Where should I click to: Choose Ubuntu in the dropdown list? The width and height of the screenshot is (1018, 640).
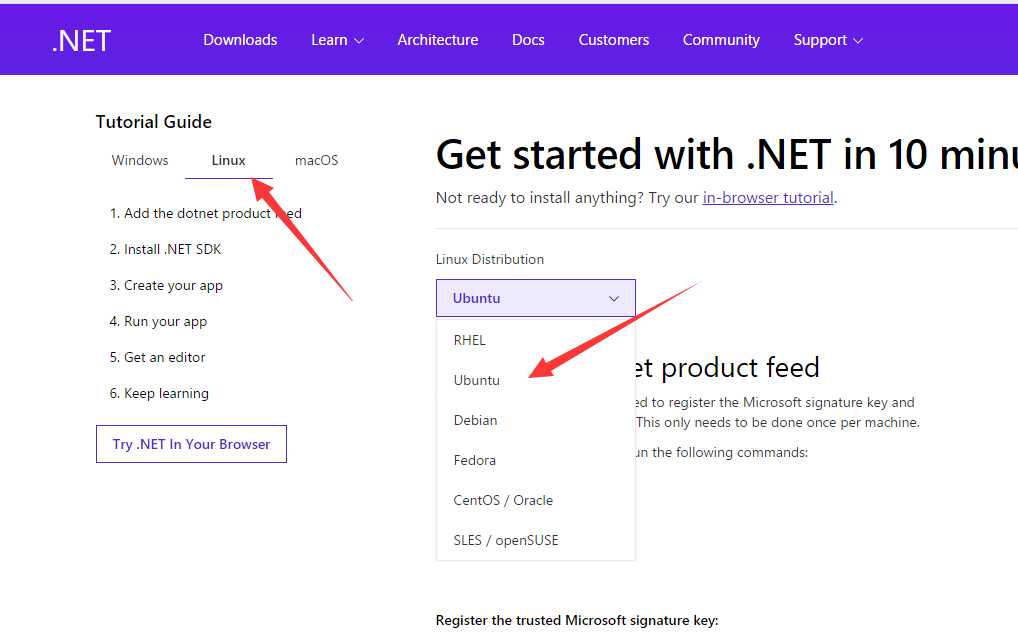coord(536,380)
